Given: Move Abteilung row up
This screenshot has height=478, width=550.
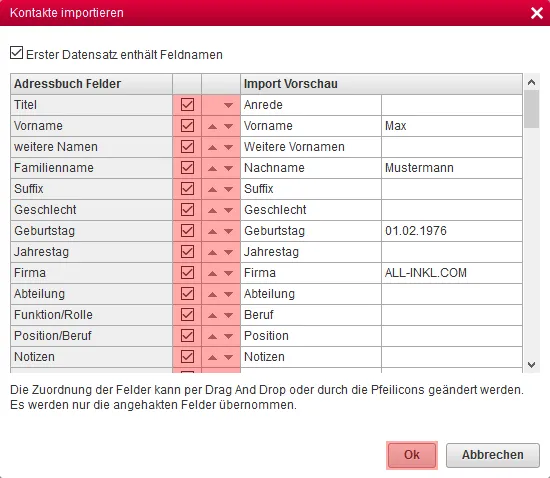Looking at the screenshot, I should pos(212,294).
